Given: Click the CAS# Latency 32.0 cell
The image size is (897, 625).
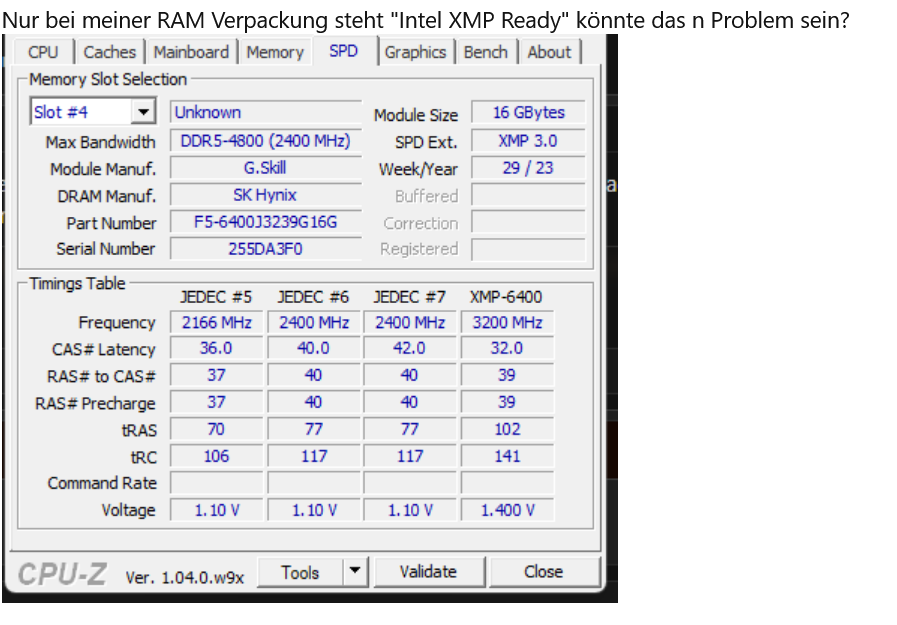Looking at the screenshot, I should pyautogui.click(x=507, y=348).
